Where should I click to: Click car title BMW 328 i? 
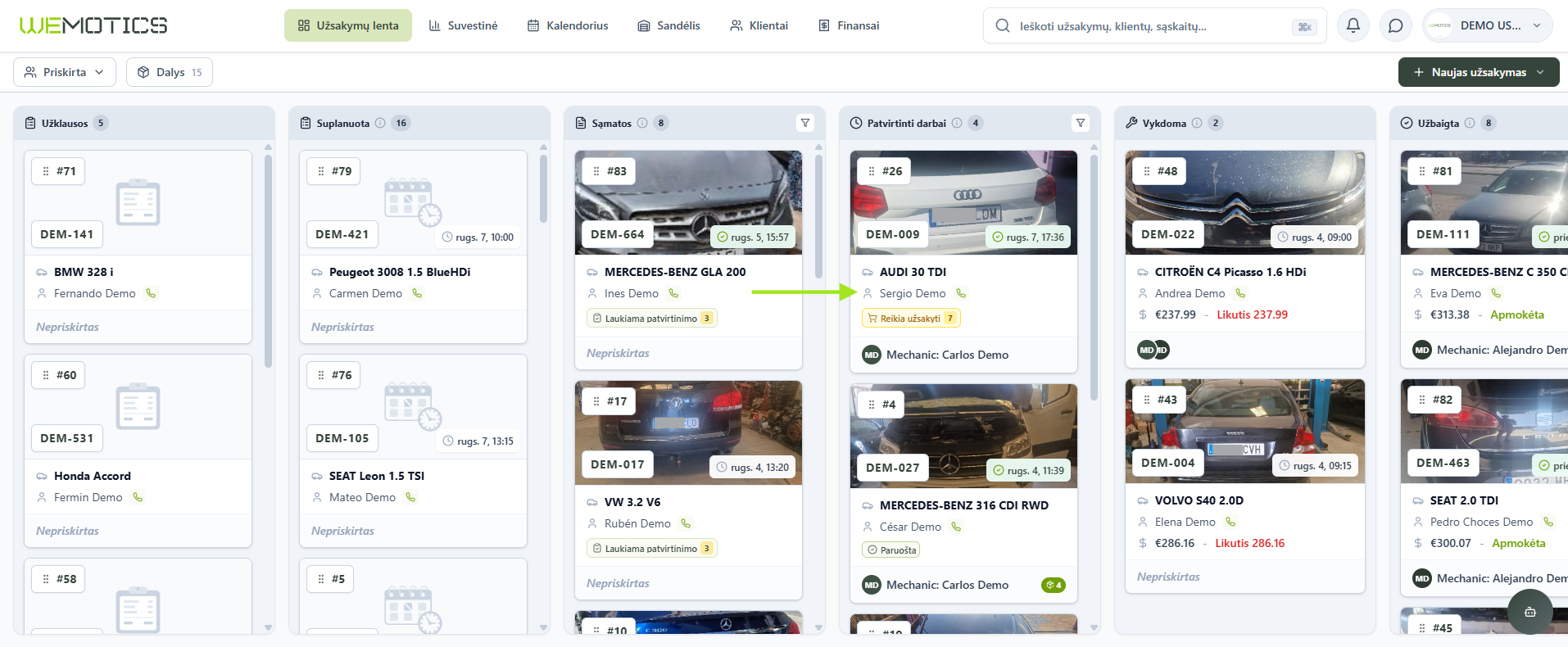[84, 272]
